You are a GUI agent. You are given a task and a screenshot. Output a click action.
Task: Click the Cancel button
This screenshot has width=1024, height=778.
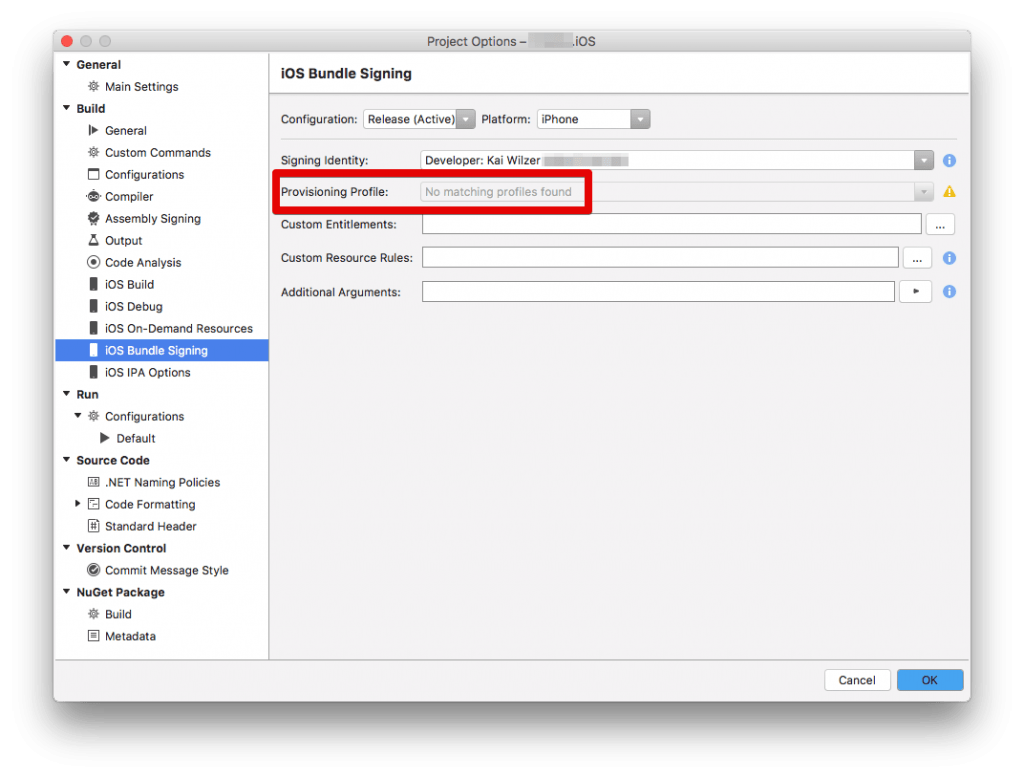click(857, 680)
